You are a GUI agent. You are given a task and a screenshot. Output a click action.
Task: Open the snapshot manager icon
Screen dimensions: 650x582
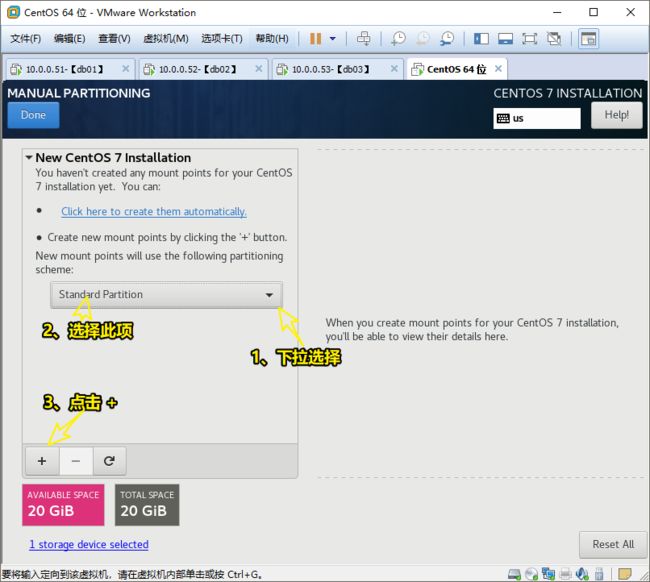447,39
